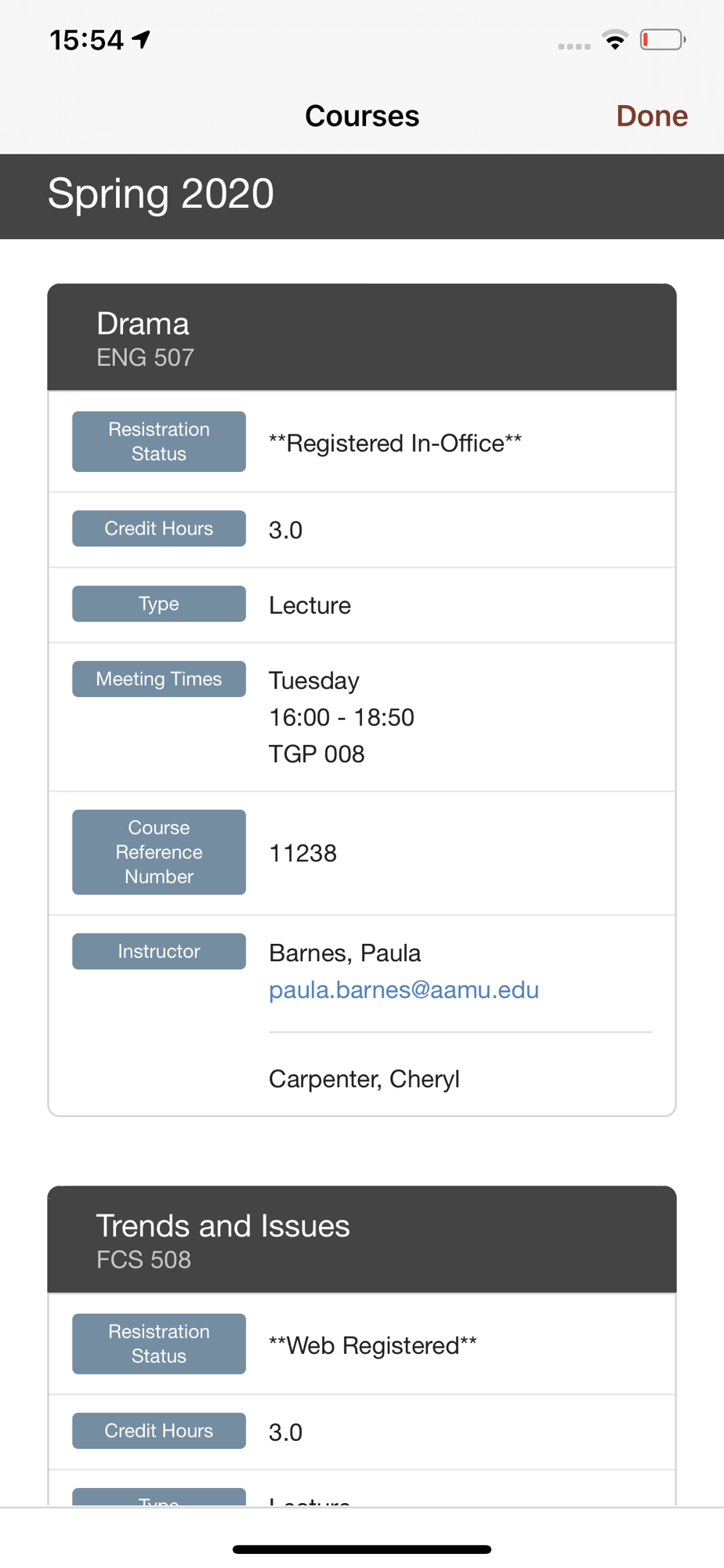Image resolution: width=724 pixels, height=1568 pixels.
Task: Tap the Courses title
Action: click(362, 116)
